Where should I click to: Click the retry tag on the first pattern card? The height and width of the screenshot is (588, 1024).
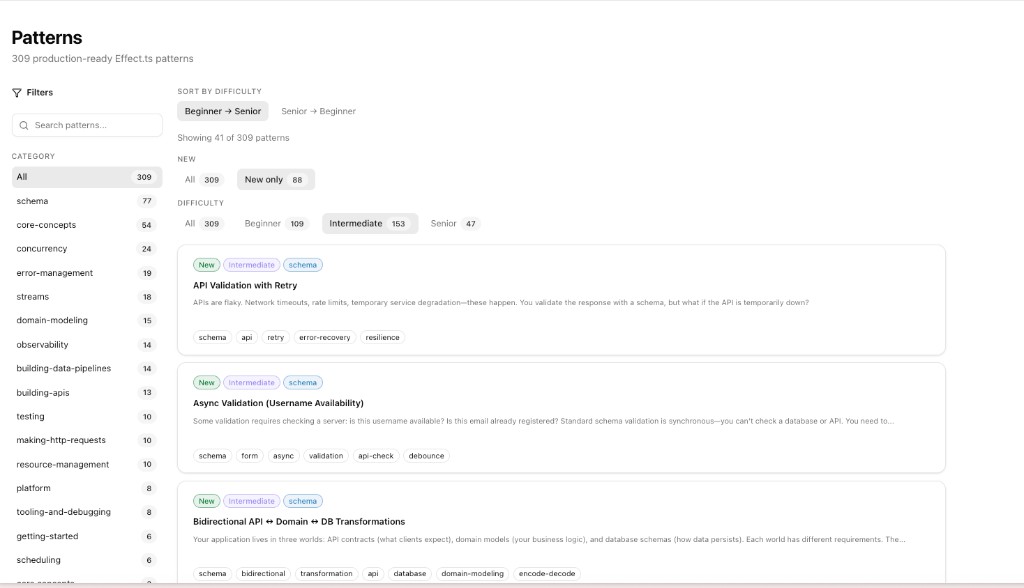pos(274,337)
